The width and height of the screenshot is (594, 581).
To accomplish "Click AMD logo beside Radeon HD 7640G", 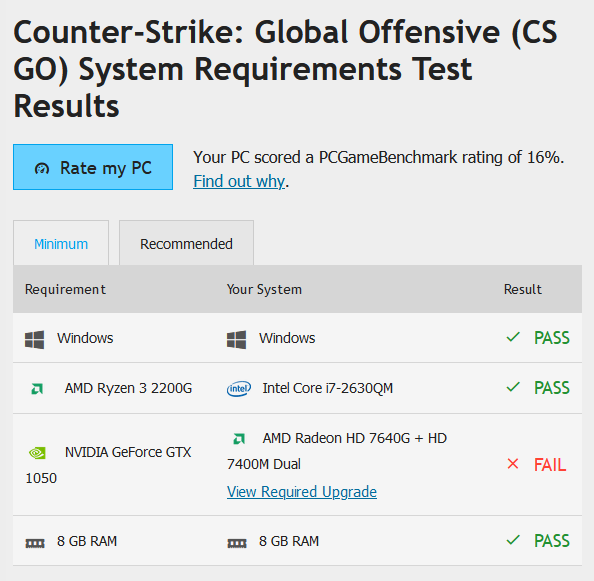I will (239, 439).
